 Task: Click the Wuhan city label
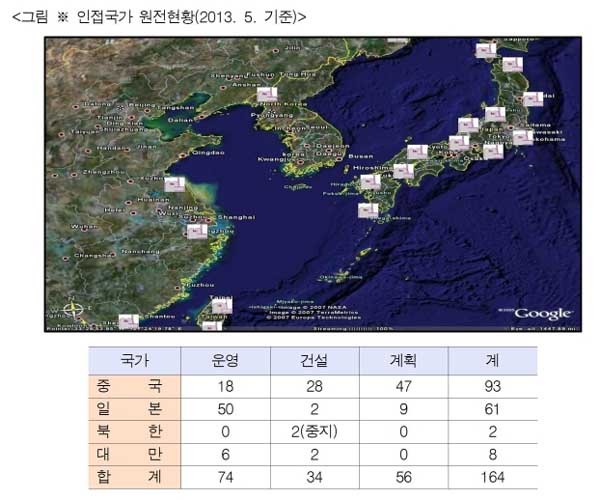tap(83, 227)
